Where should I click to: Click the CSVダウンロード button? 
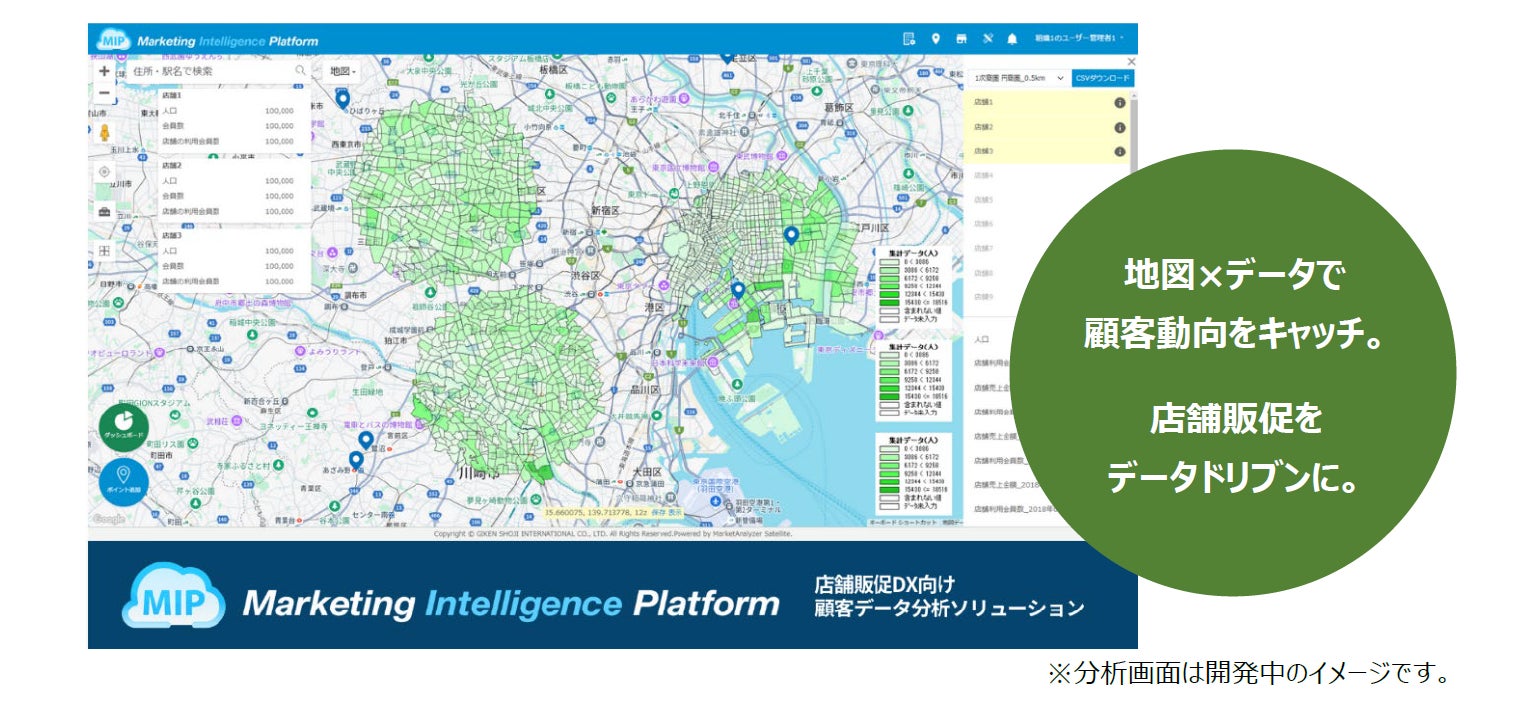[x=1102, y=77]
